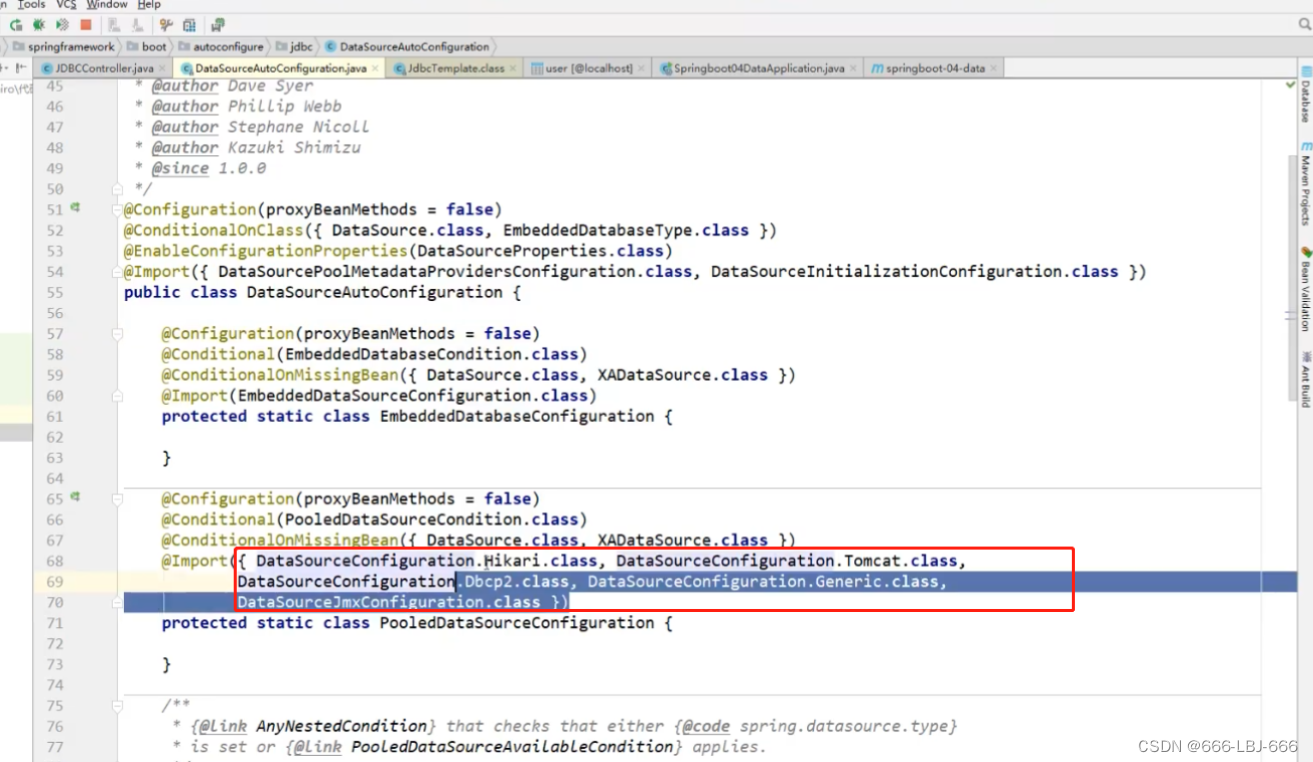The width and height of the screenshot is (1313, 762).
Task: Click line number 69 in gutter
Action: [54, 581]
